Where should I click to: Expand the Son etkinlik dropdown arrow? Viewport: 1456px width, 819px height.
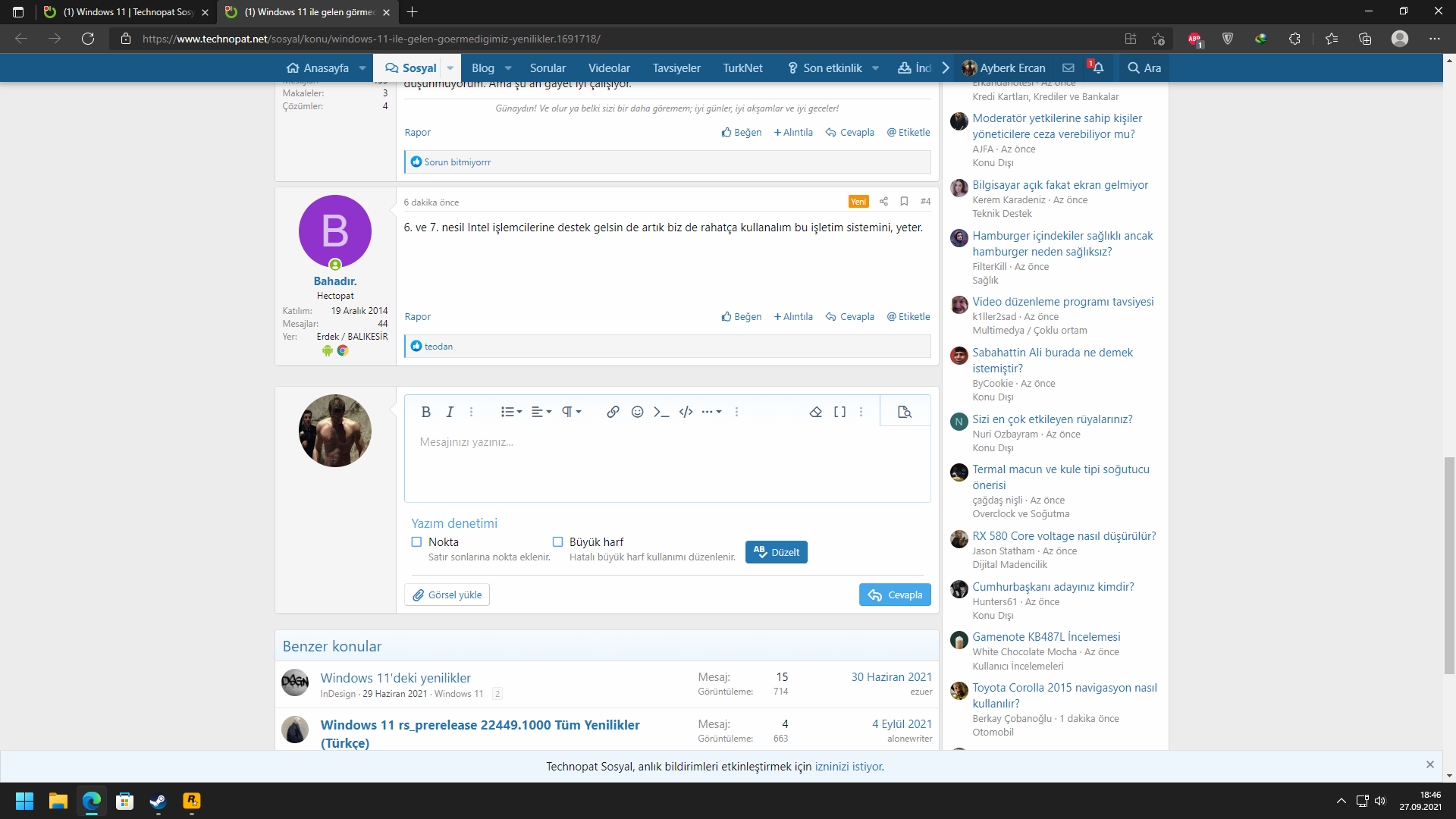[875, 67]
